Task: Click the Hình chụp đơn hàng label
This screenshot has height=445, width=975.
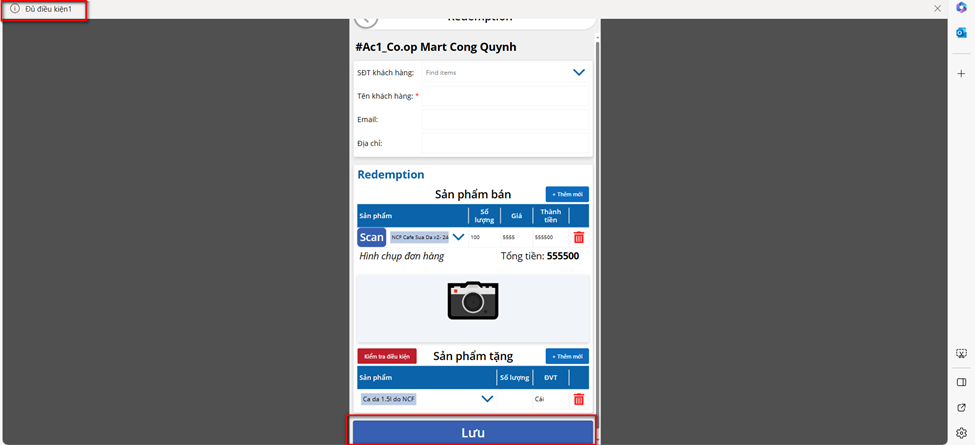Action: coord(402,255)
